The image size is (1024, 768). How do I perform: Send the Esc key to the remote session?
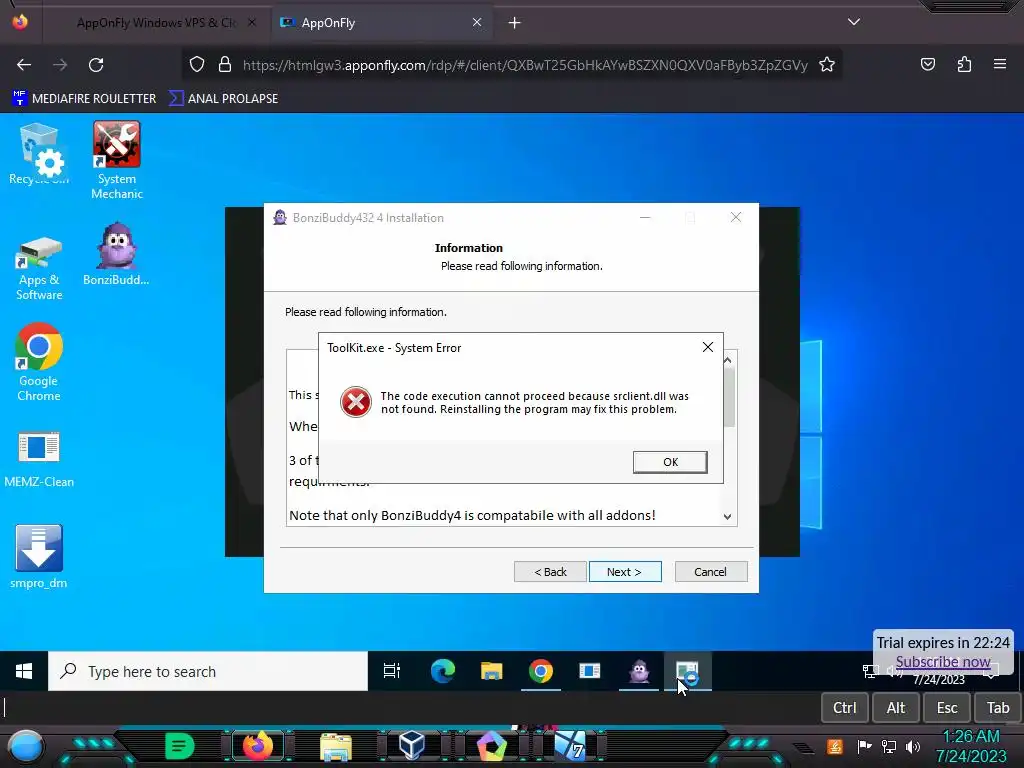(x=947, y=708)
